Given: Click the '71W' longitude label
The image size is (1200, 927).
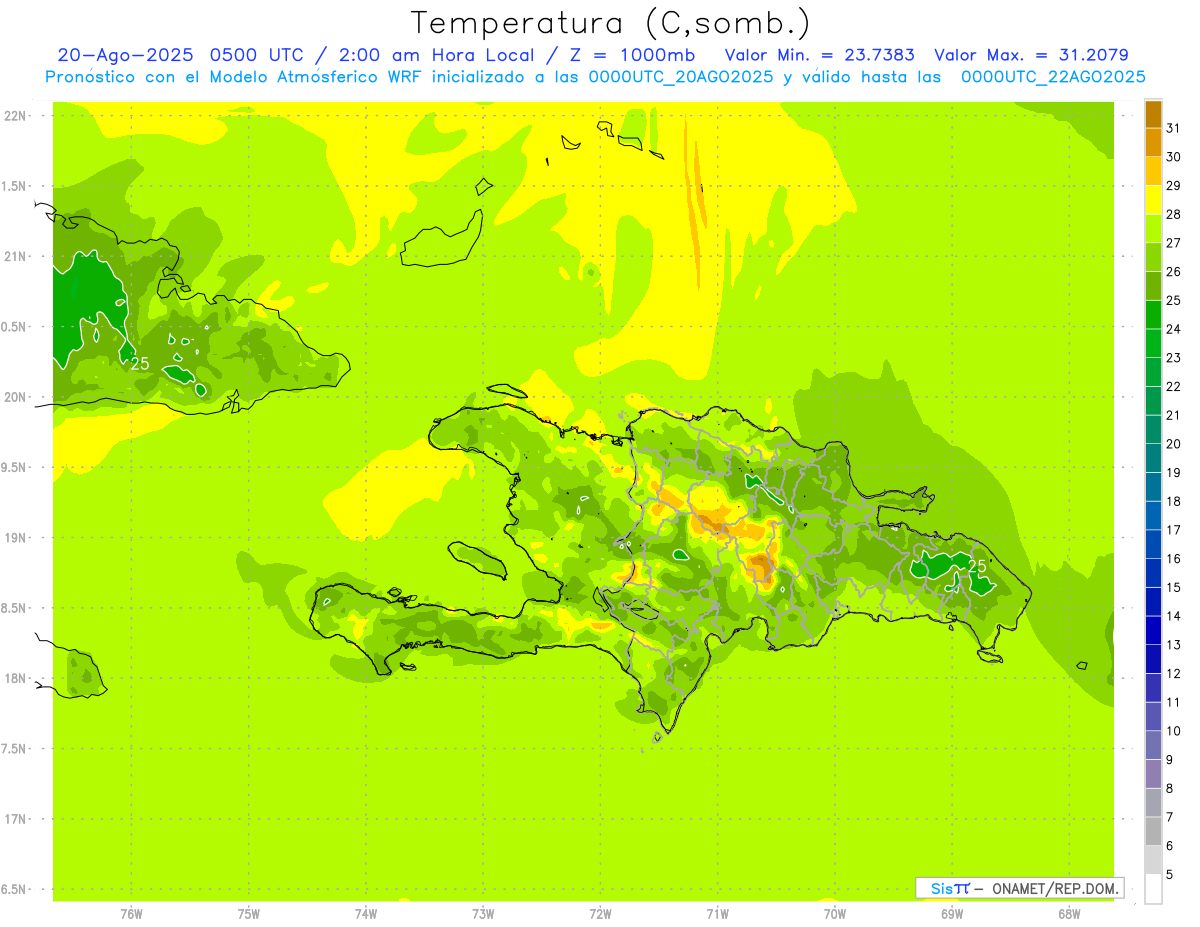Looking at the screenshot, I should pyautogui.click(x=717, y=913).
